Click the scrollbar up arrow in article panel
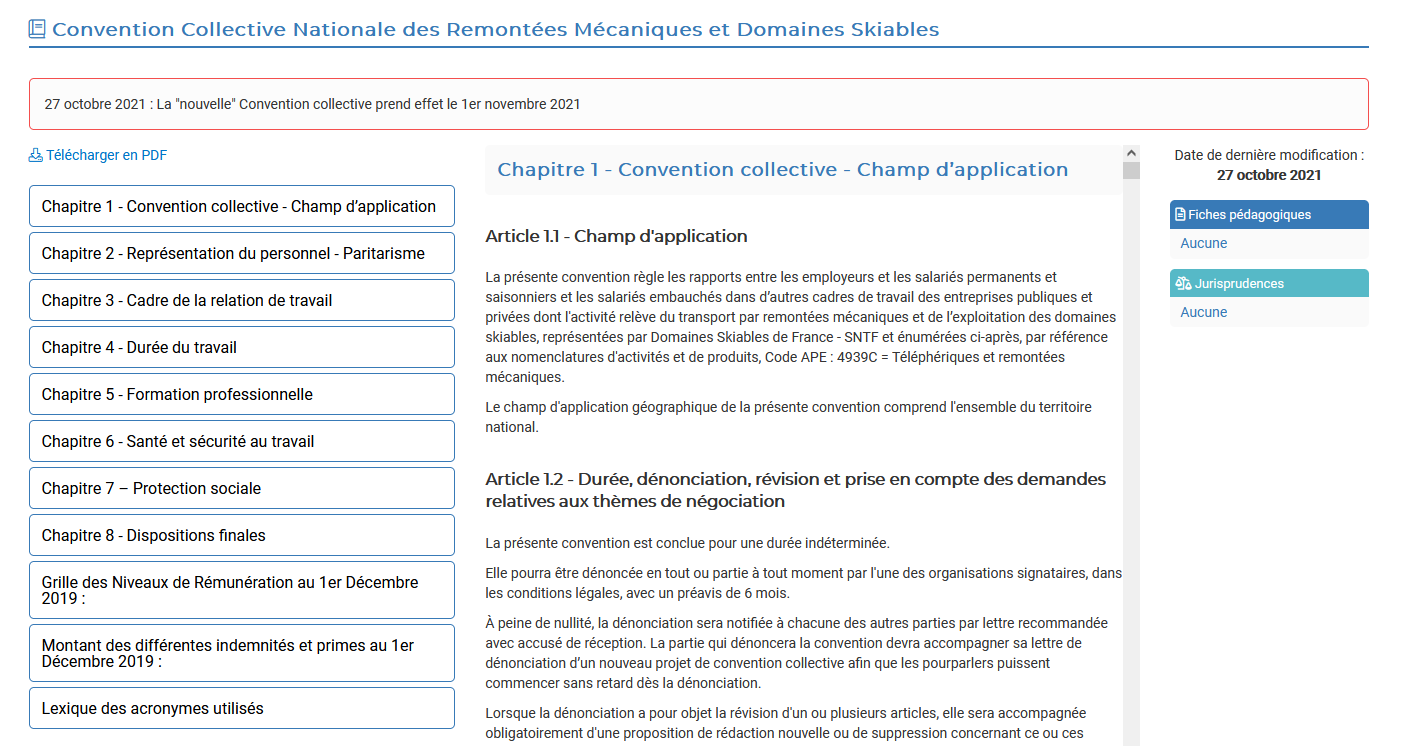Image resolution: width=1425 pixels, height=746 pixels. (x=1131, y=154)
